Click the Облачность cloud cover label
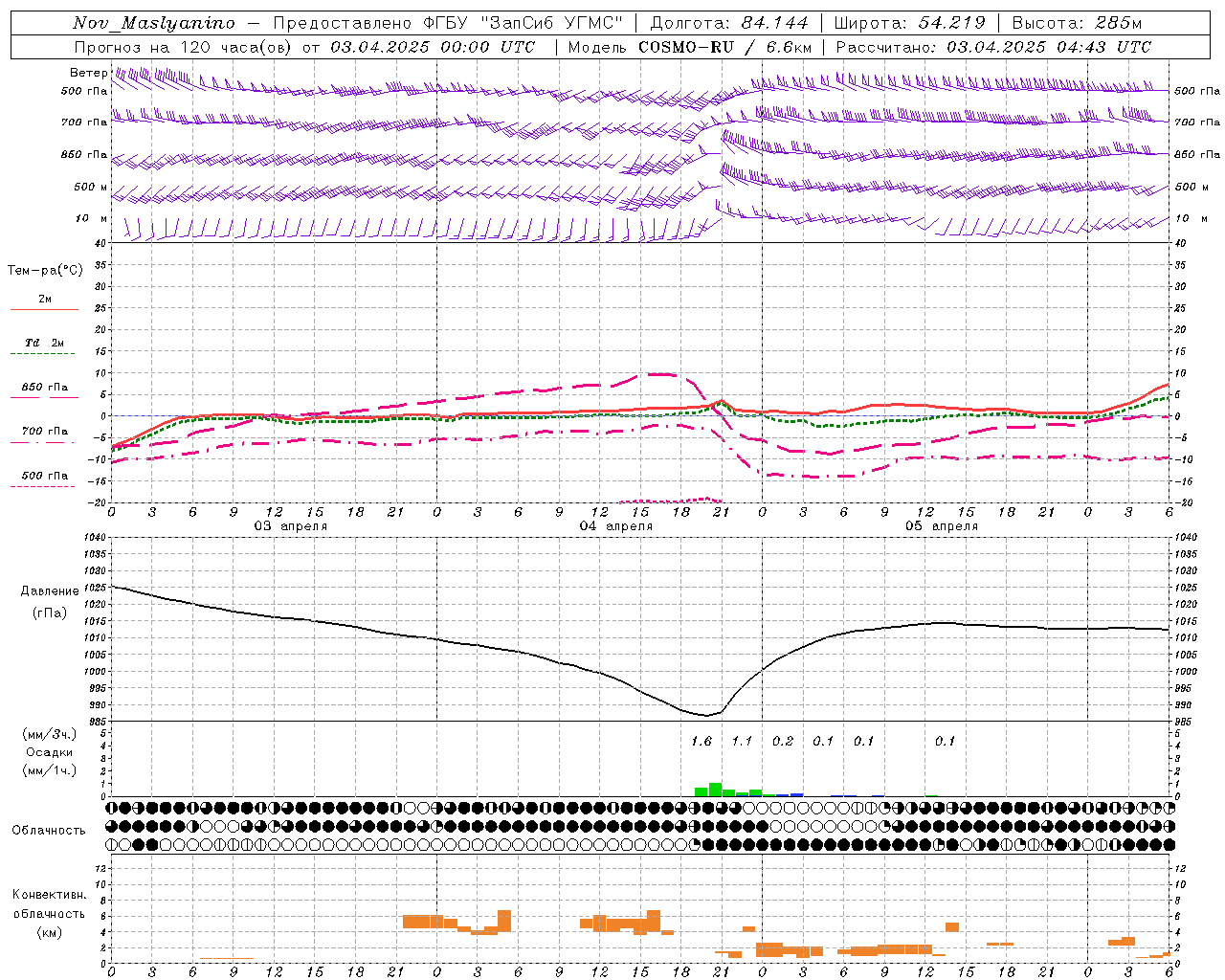 [49, 830]
